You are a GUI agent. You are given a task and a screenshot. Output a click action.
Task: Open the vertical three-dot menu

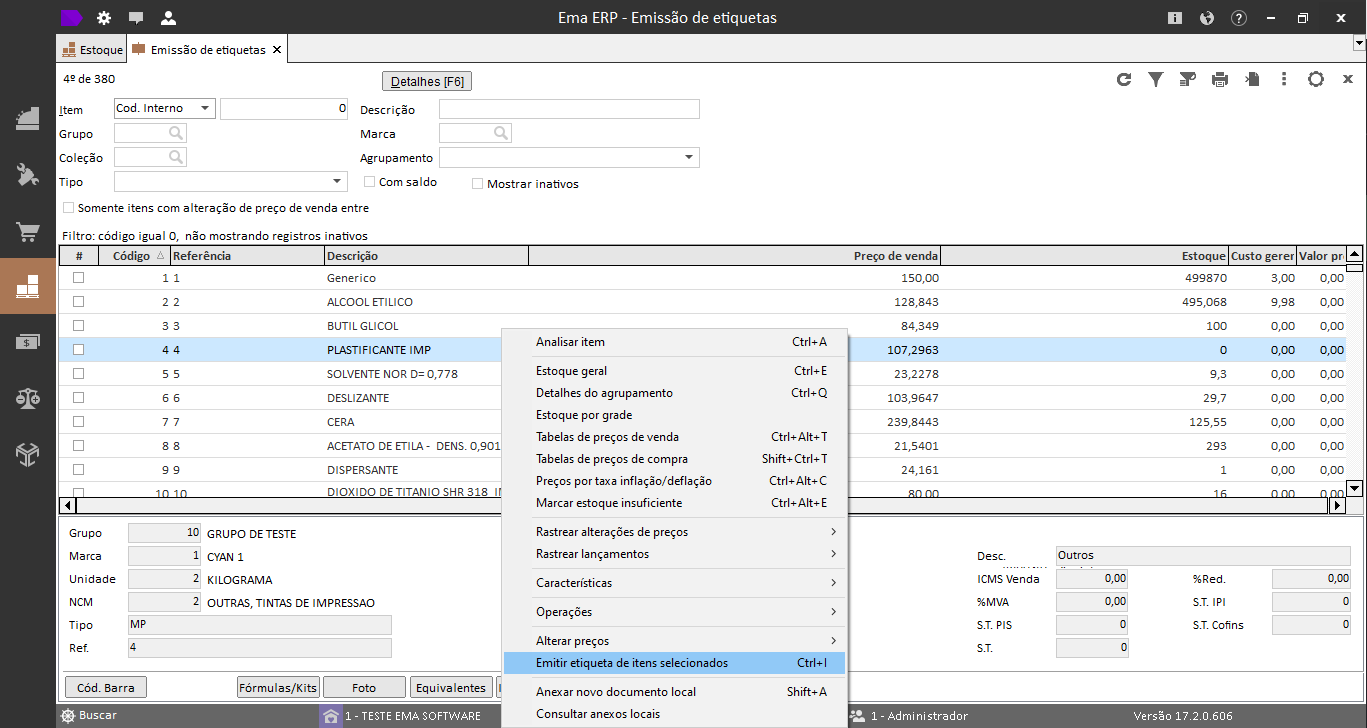(1284, 80)
